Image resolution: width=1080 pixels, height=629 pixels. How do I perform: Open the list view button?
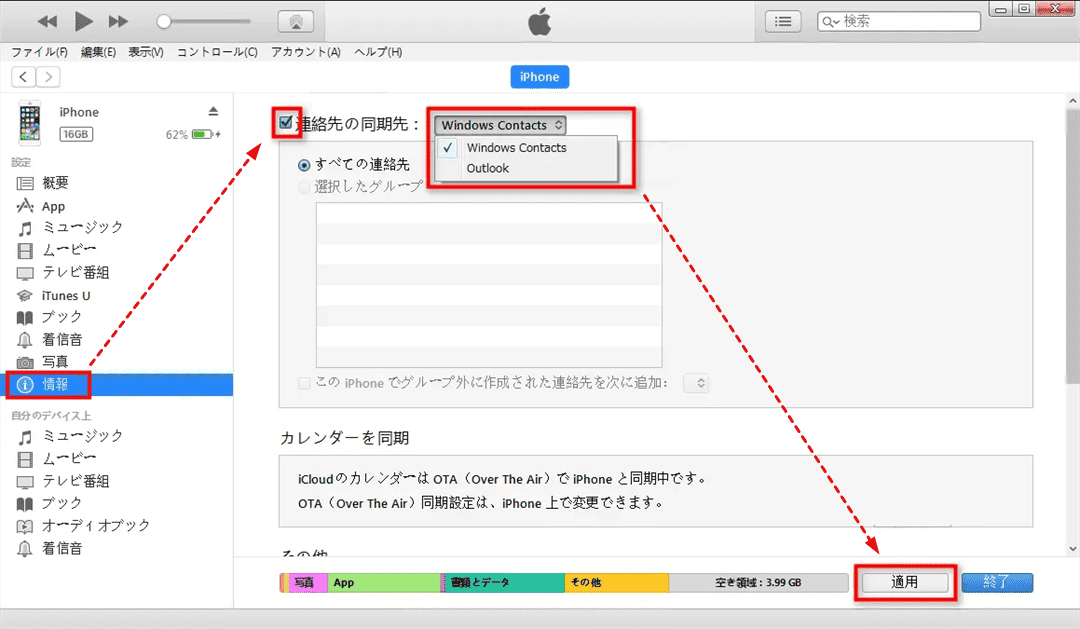point(782,21)
